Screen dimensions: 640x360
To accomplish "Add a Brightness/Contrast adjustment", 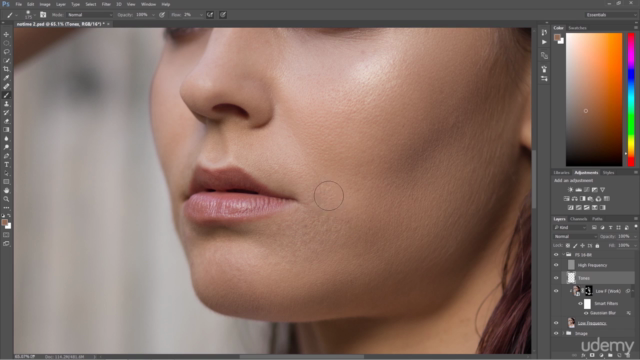I will tap(570, 189).
